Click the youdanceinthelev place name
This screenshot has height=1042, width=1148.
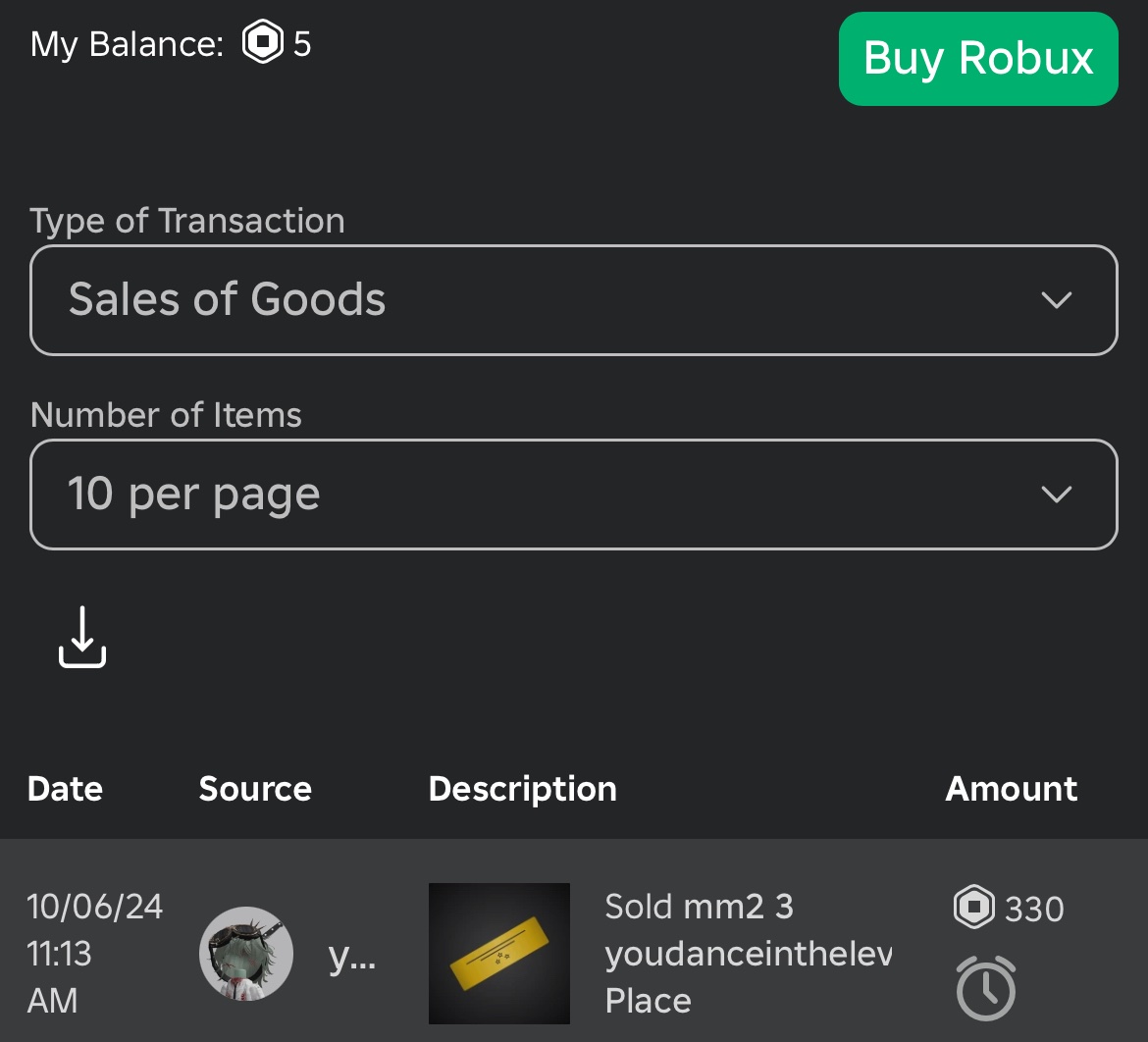[749, 954]
